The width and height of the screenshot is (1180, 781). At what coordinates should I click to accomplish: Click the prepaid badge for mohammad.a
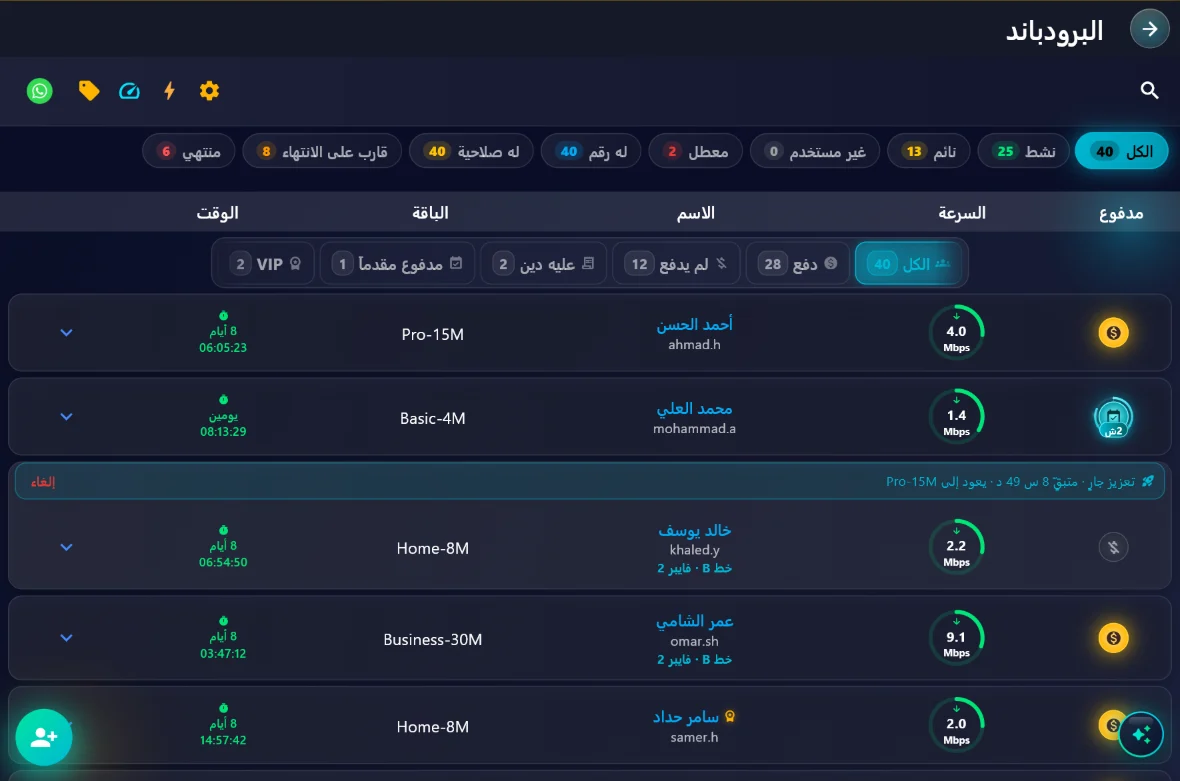coord(1113,418)
